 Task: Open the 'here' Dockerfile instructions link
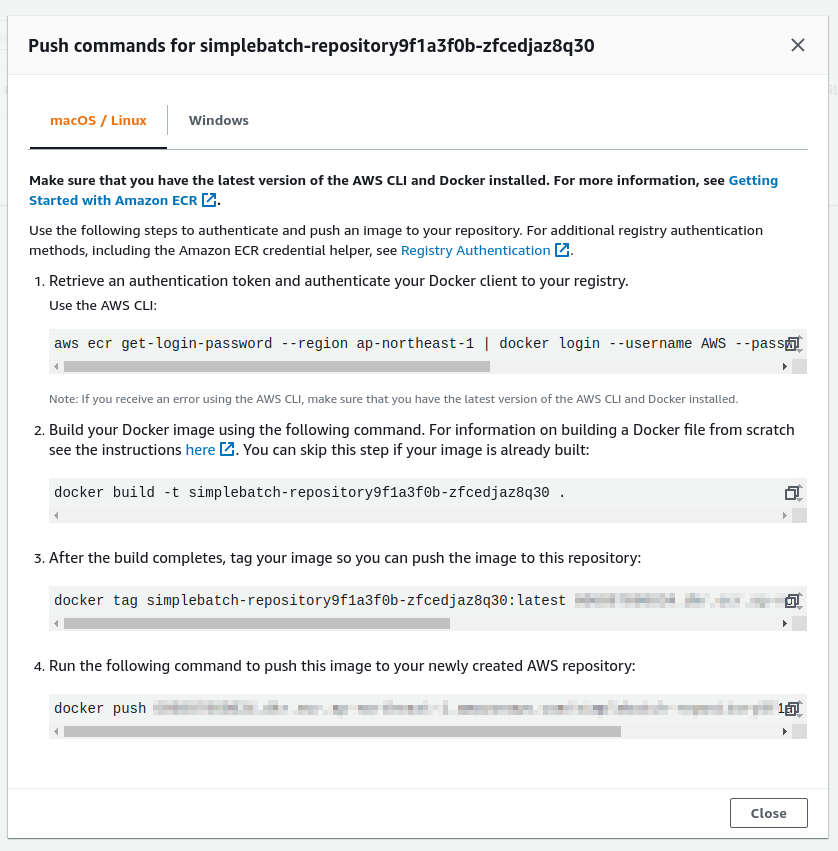pyautogui.click(x=200, y=450)
